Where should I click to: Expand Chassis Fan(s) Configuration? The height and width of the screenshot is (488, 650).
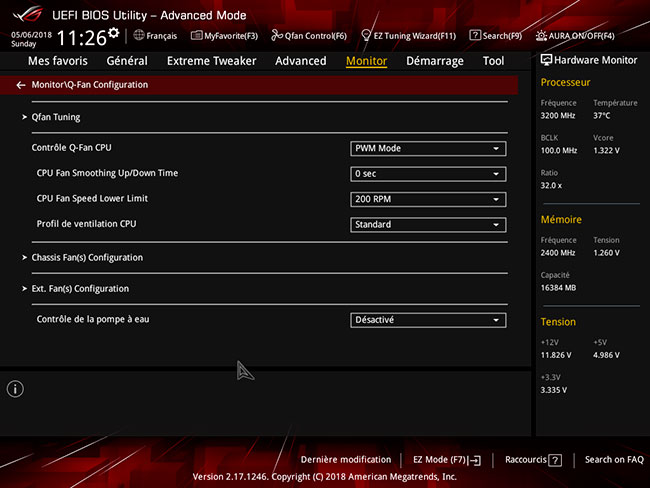pyautogui.click(x=87, y=258)
